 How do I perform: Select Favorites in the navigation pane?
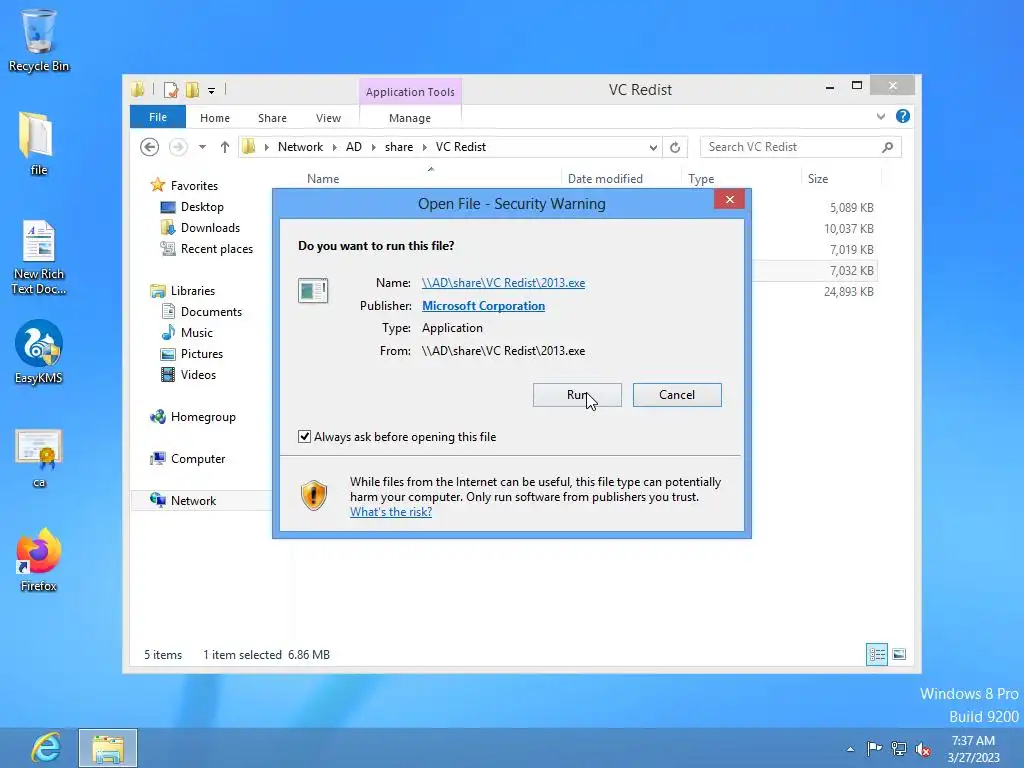(185, 186)
